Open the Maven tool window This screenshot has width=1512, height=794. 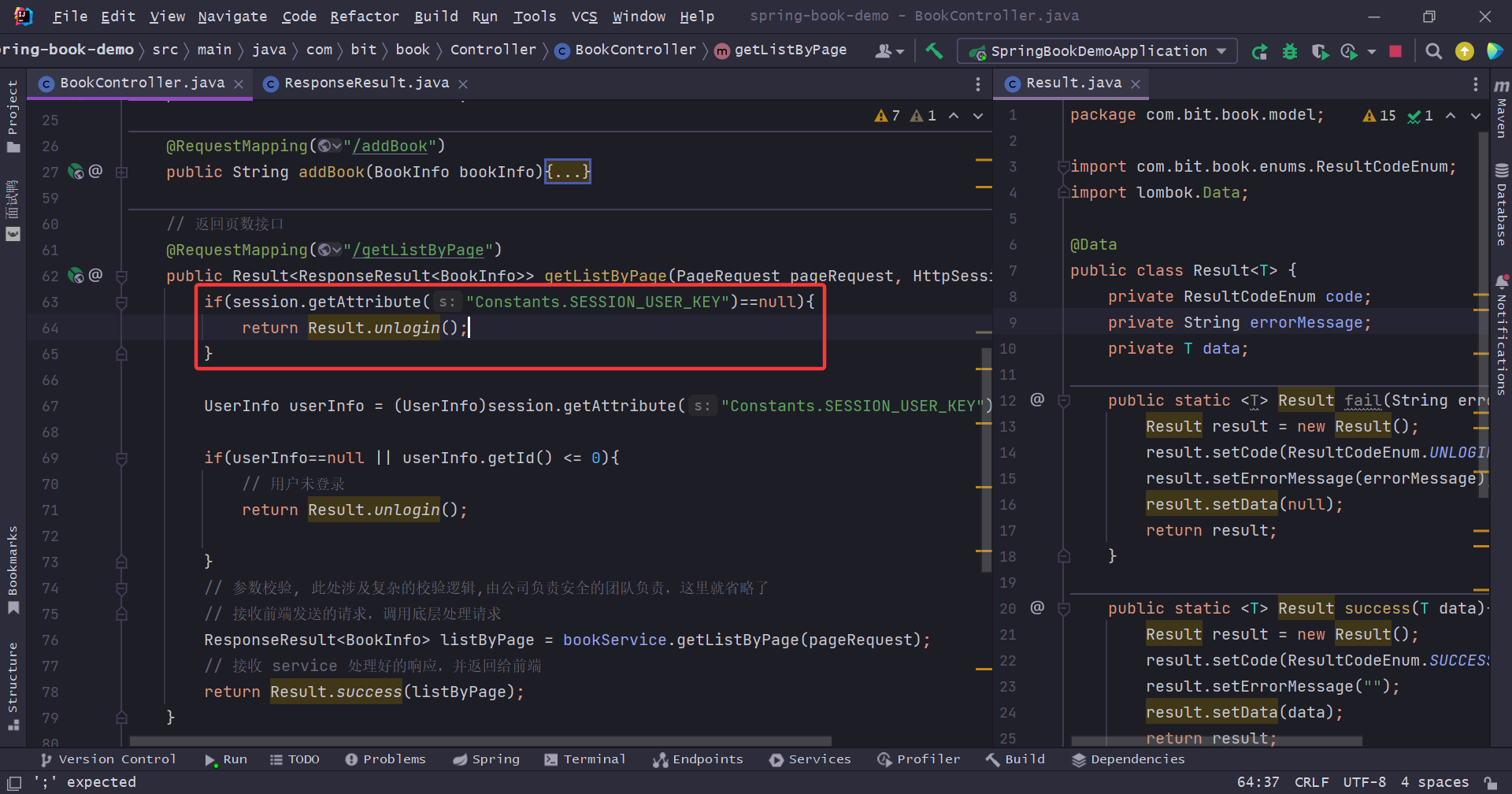tap(1502, 108)
